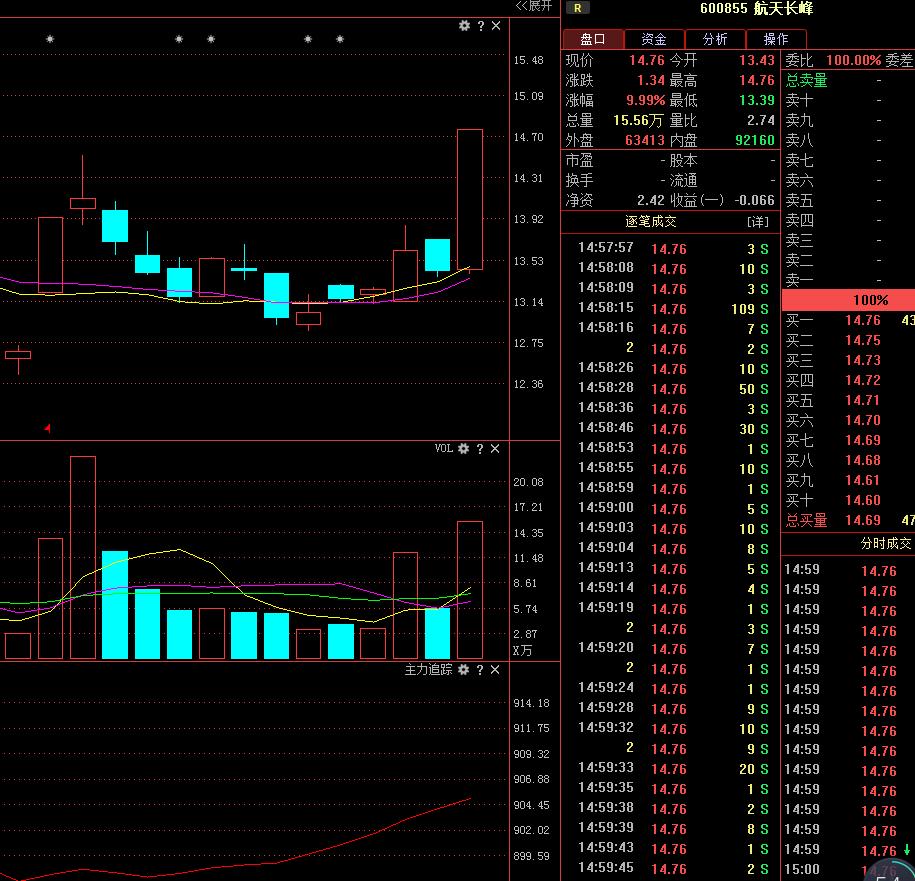Viewport: 915px width, 881px height.
Task: Click the R margin-trading badge
Action: [577, 9]
